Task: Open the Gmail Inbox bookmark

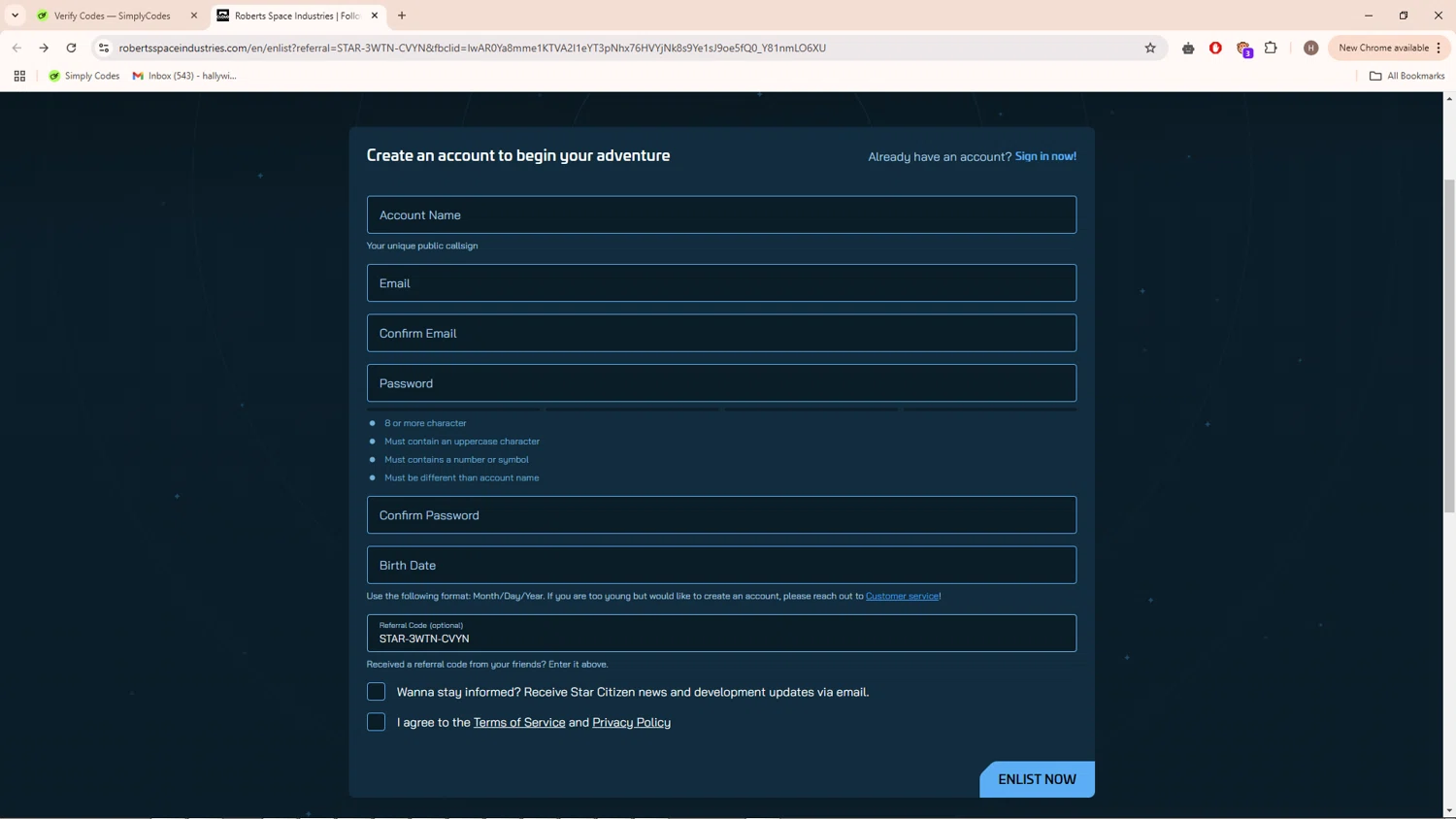Action: (x=184, y=76)
